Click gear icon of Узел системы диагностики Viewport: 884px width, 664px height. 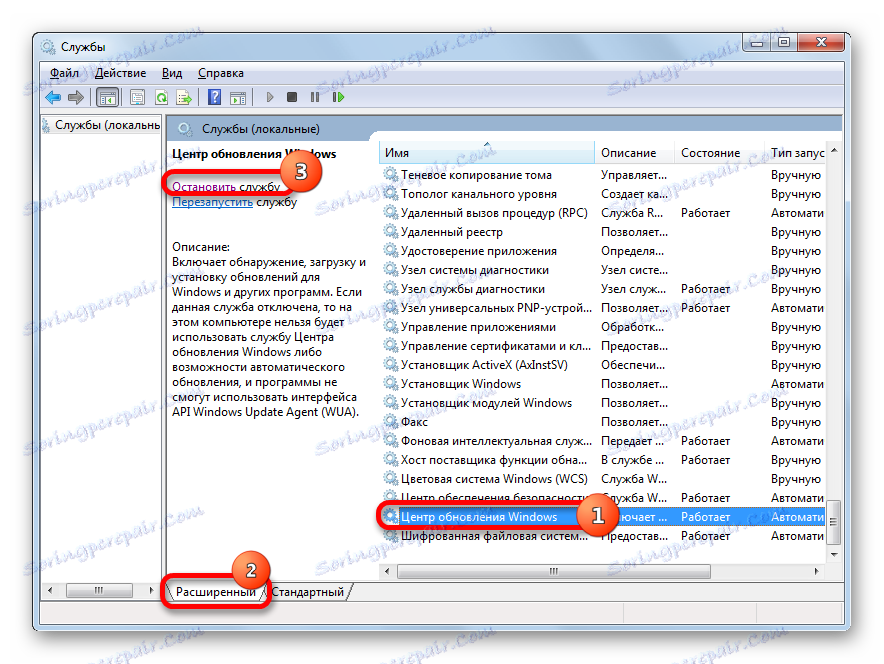coord(390,269)
